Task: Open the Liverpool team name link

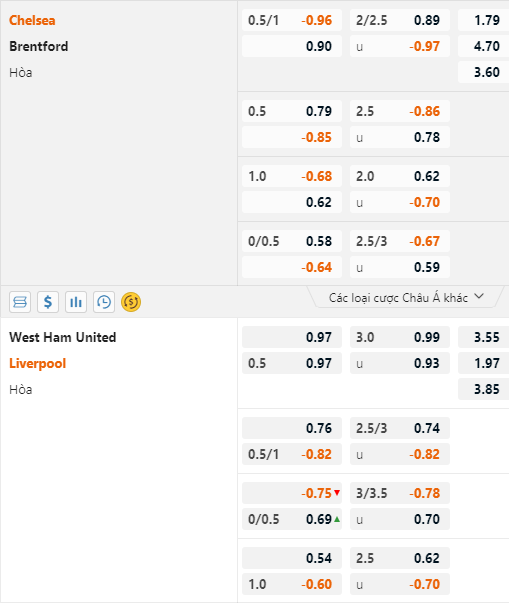Action: (38, 363)
